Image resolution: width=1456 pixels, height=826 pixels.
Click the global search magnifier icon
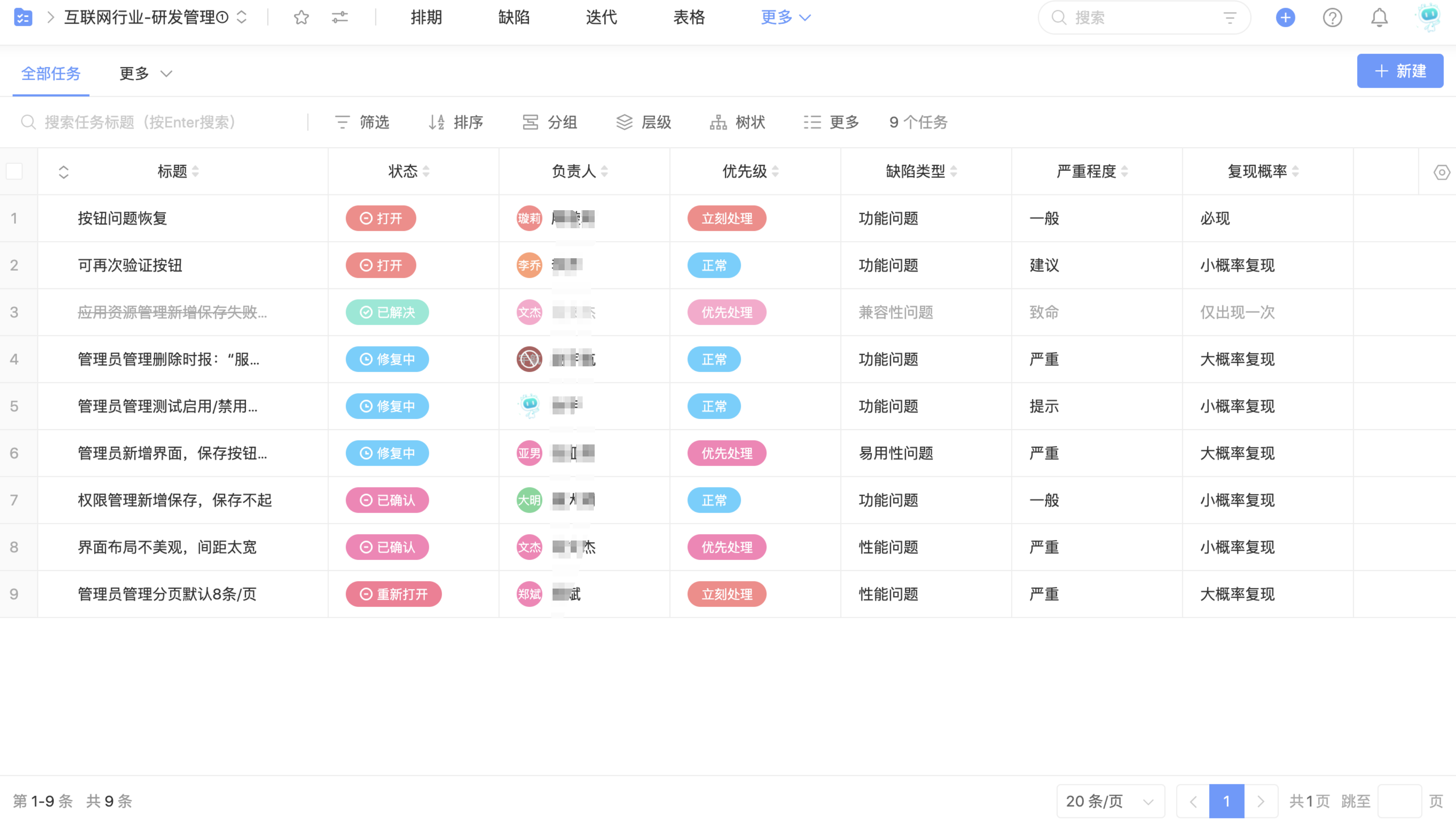coord(1060,18)
